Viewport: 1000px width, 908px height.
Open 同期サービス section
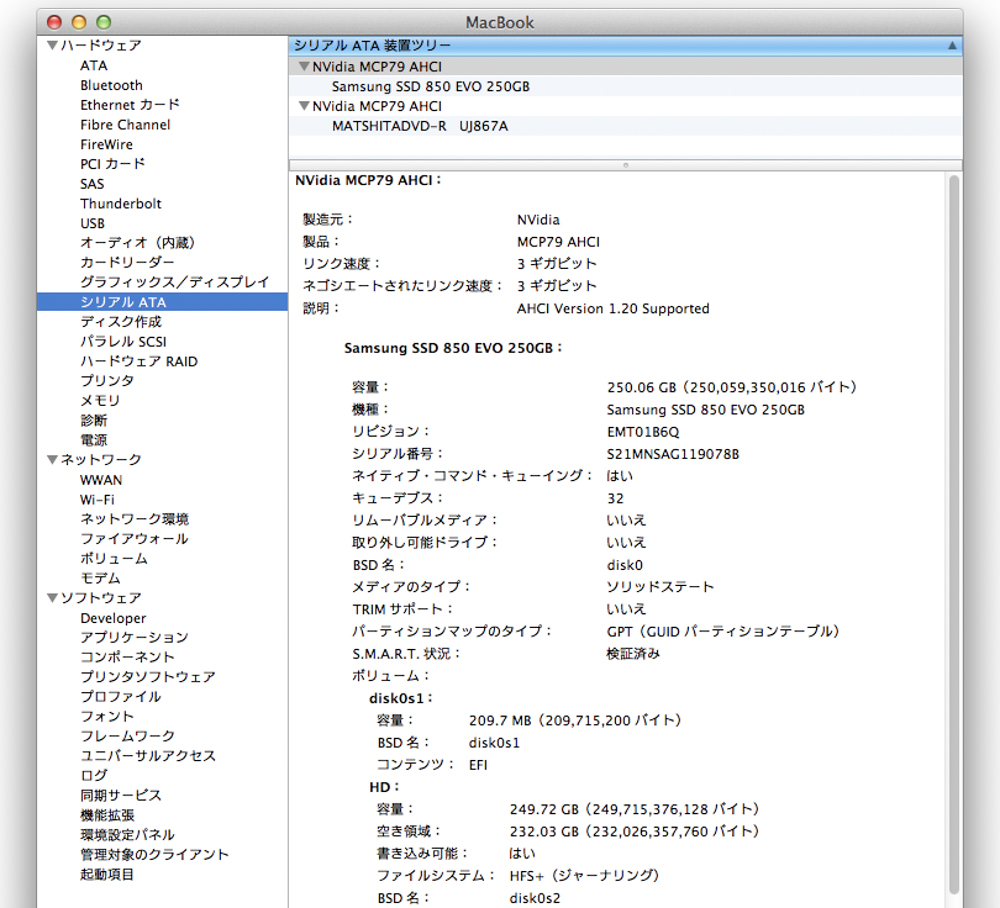(121, 795)
